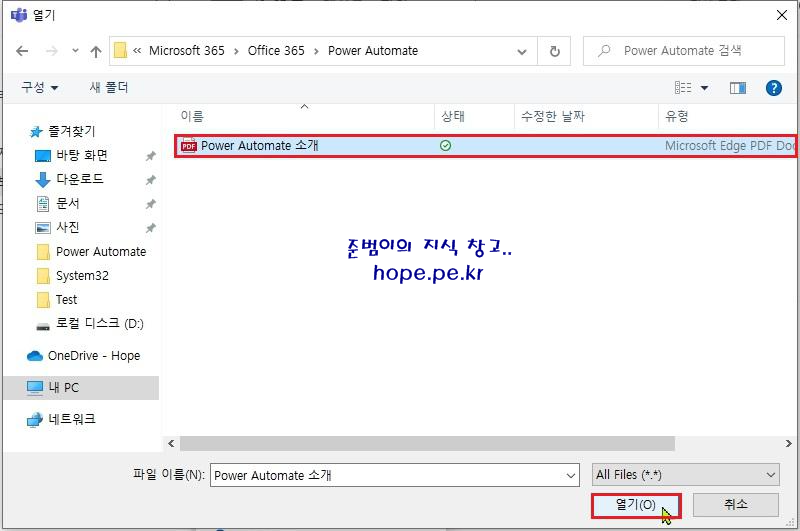This screenshot has height=531, width=800.
Task: Open the Test sidebar folder
Action: pos(66,299)
